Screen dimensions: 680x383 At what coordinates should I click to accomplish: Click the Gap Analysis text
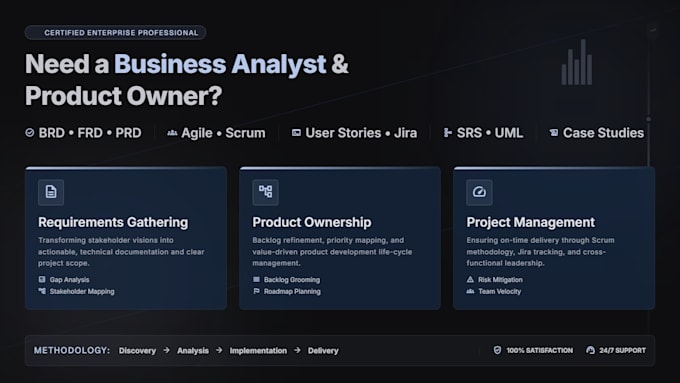tap(69, 280)
